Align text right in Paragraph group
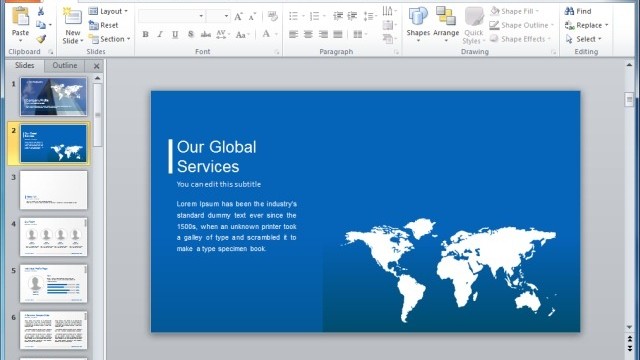This screenshot has height=360, width=640. 323,34
